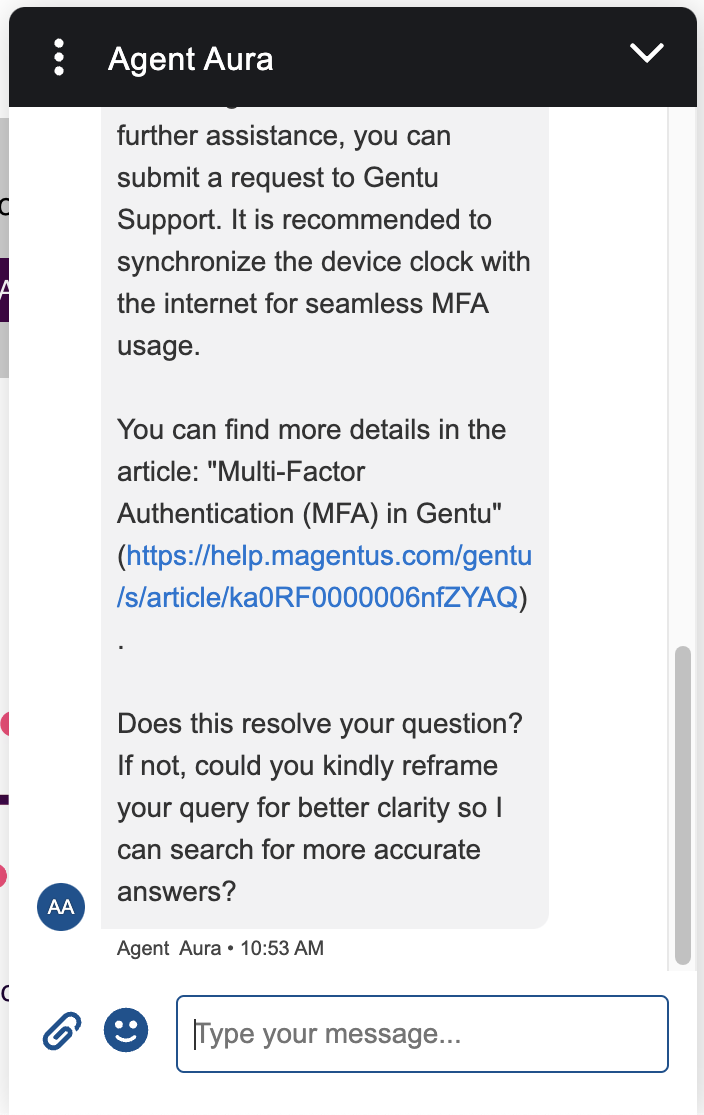Click the AA agent avatar circle
Viewport: 704px width, 1115px height.
point(61,907)
